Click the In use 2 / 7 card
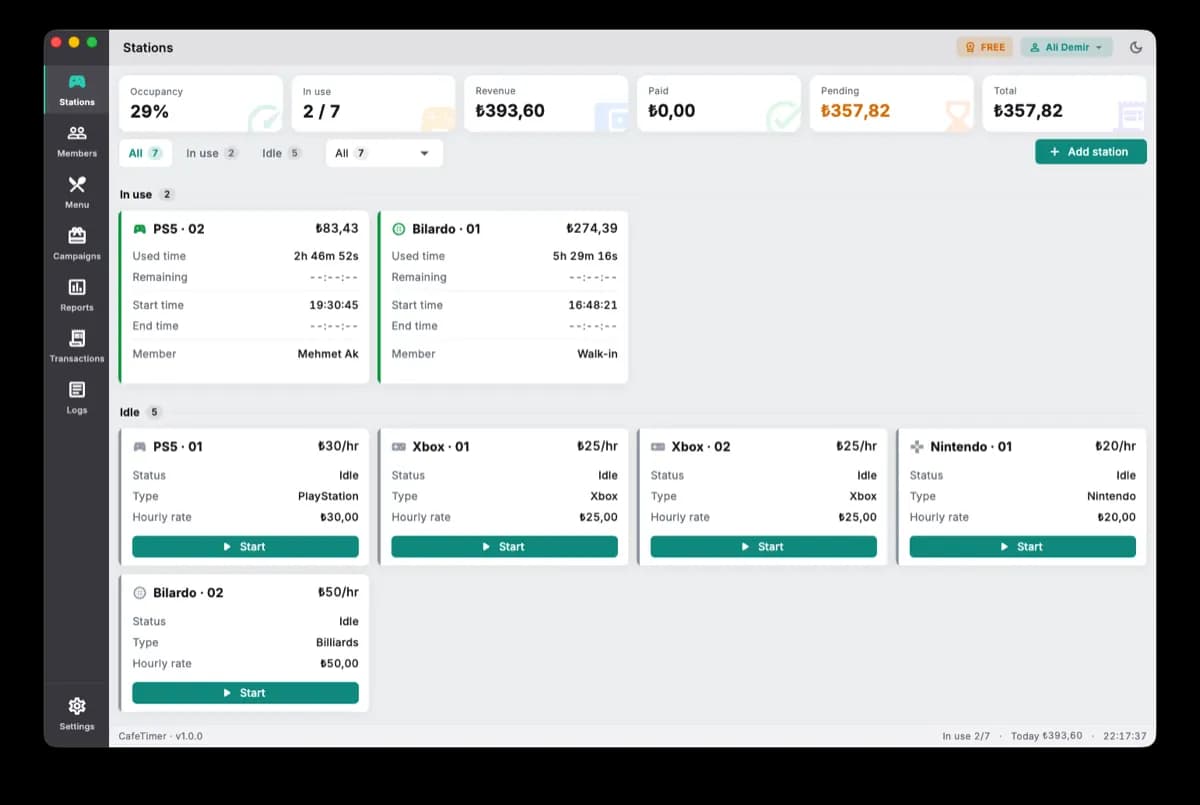The image size is (1200, 805). [x=374, y=104]
